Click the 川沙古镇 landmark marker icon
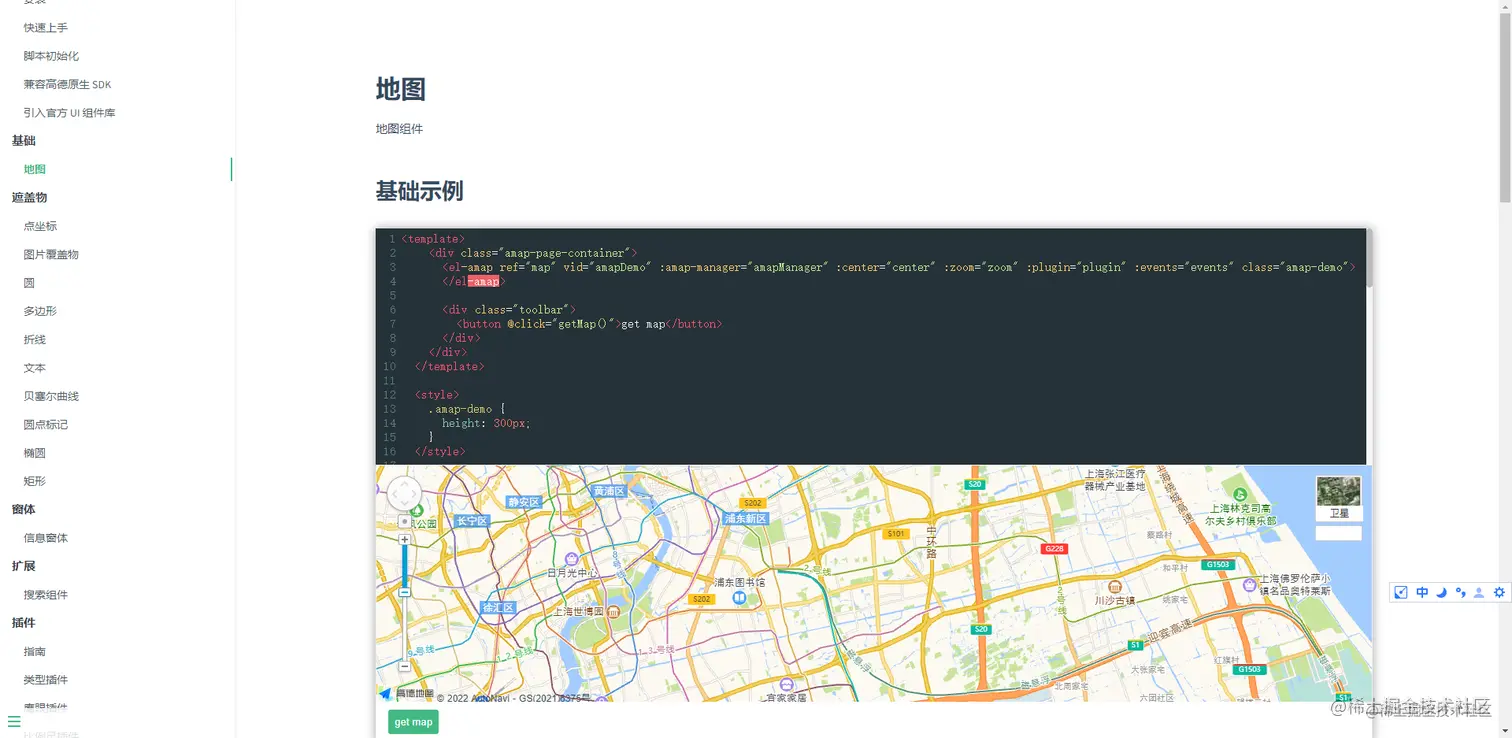 click(x=1115, y=587)
